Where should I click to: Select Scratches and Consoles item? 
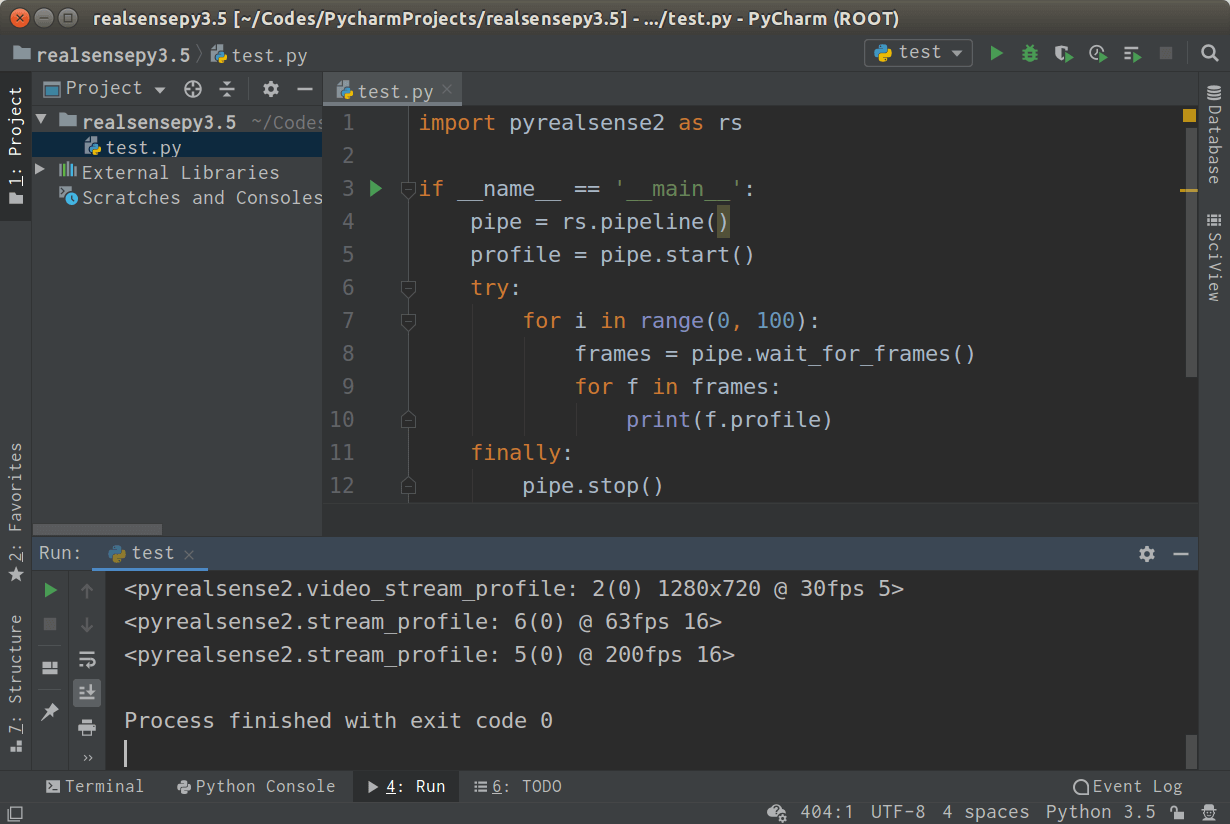pyautogui.click(x=191, y=198)
